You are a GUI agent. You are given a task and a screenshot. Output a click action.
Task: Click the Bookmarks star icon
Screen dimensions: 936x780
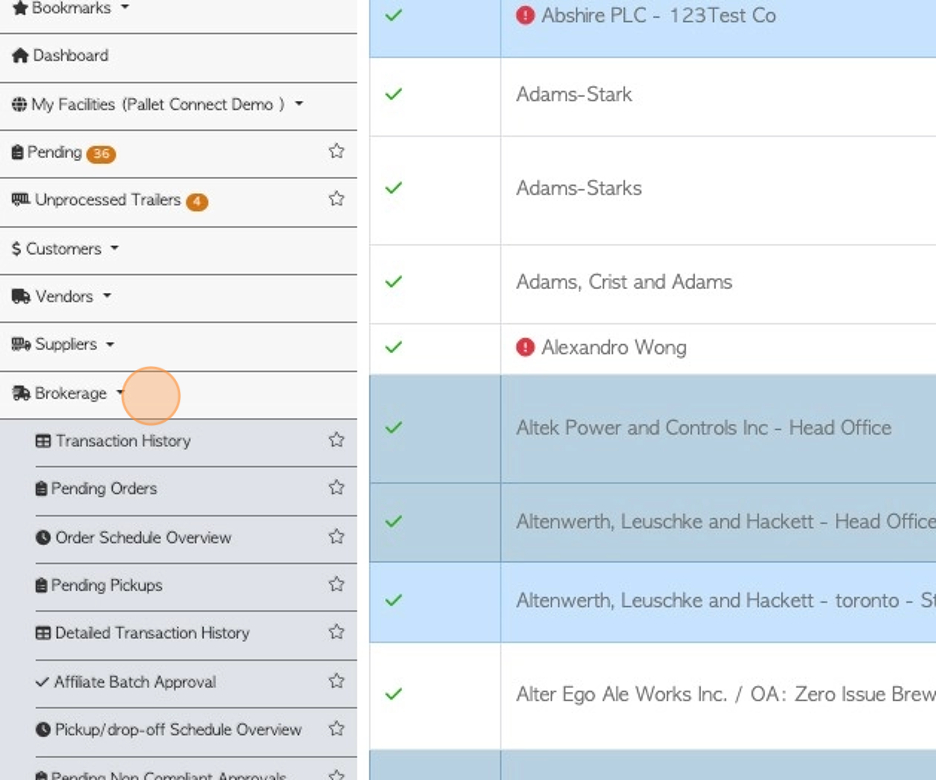point(20,8)
